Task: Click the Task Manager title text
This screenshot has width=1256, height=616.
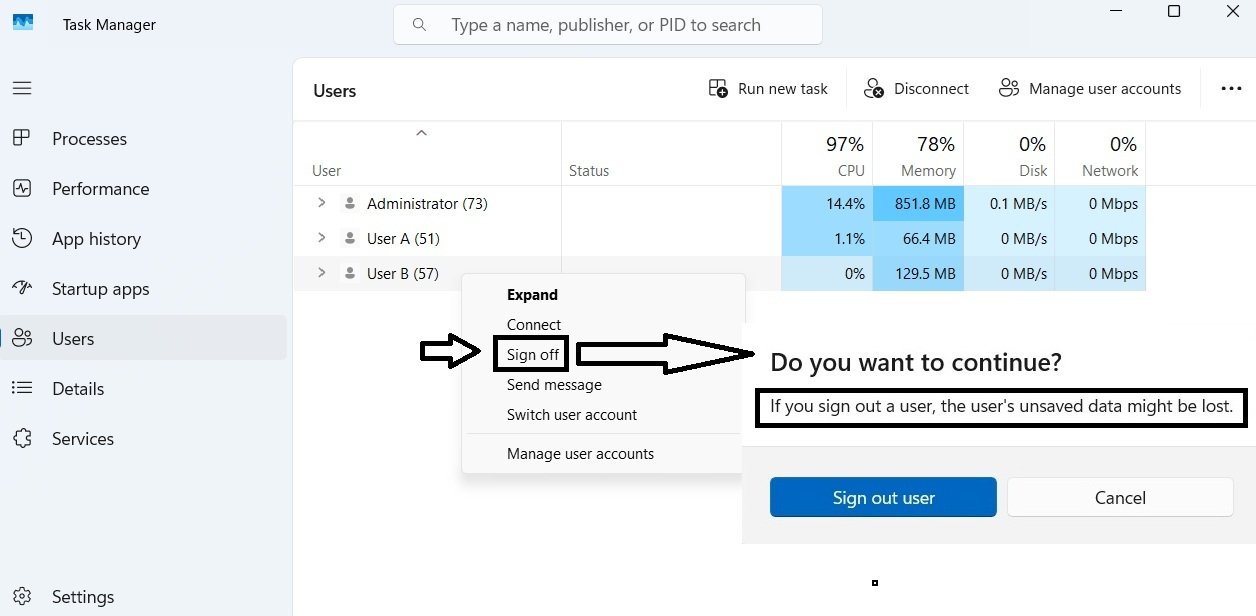Action: tap(109, 24)
